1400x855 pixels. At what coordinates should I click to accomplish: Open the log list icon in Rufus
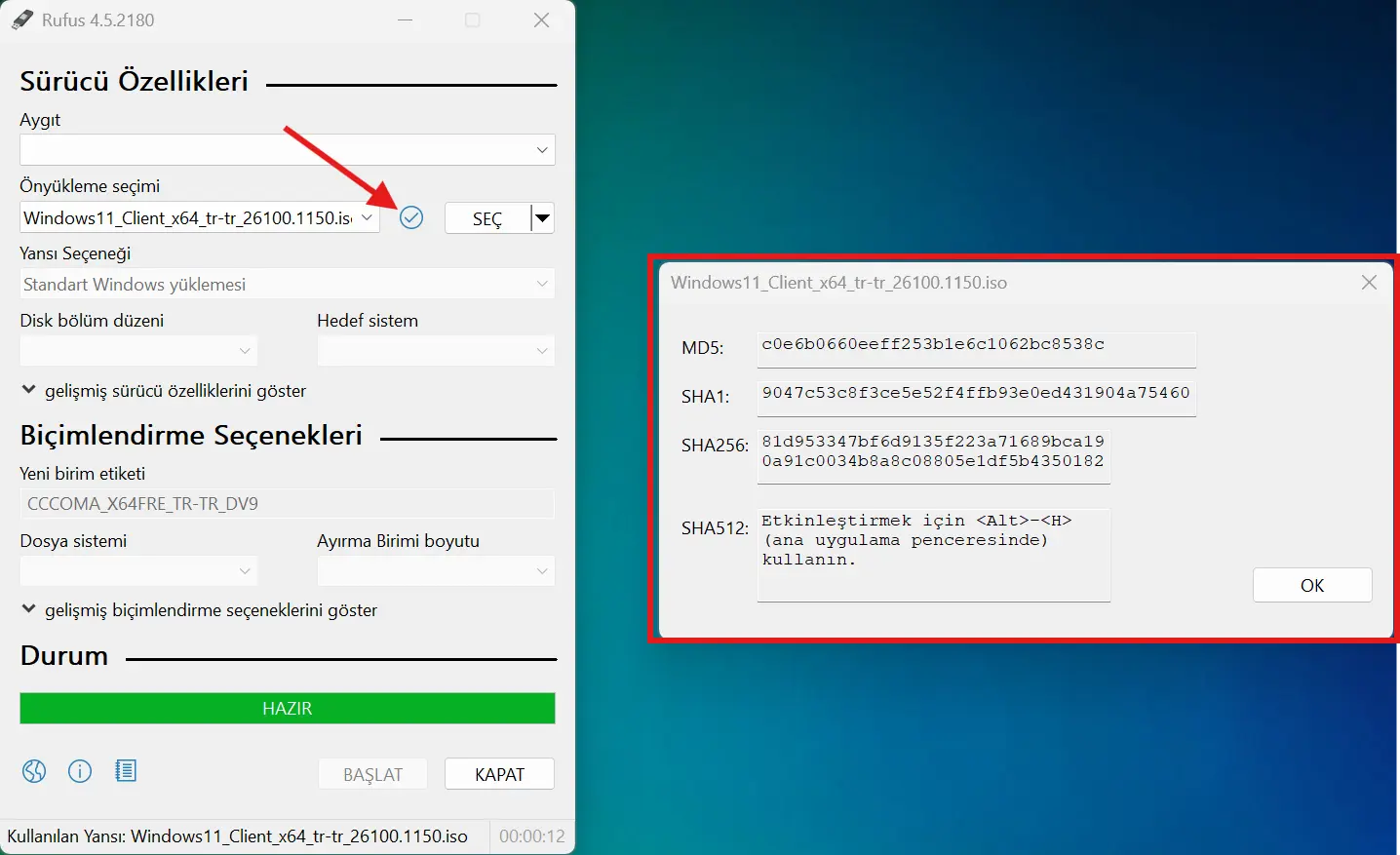(126, 771)
